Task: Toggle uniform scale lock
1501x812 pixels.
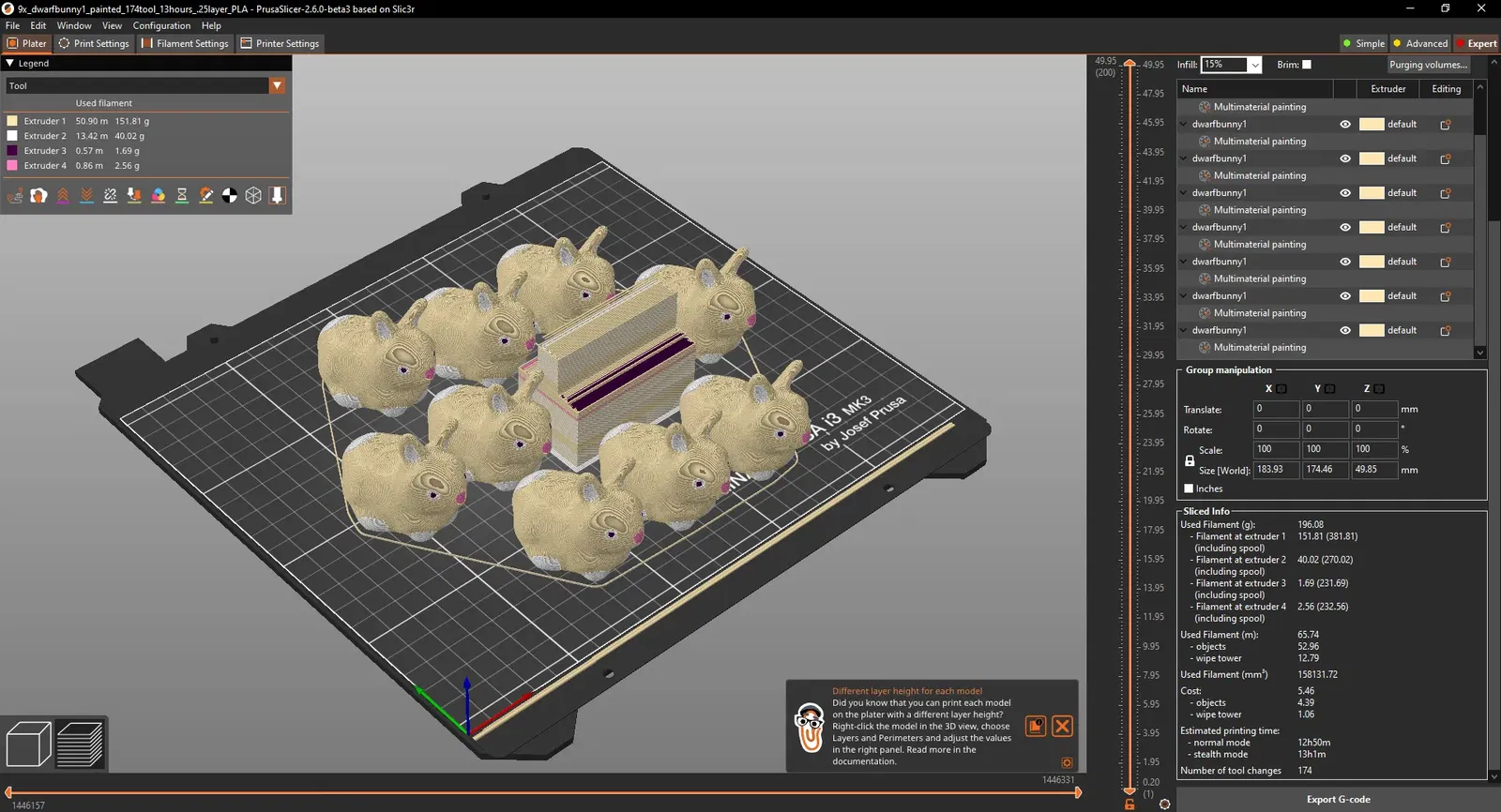Action: point(1190,460)
